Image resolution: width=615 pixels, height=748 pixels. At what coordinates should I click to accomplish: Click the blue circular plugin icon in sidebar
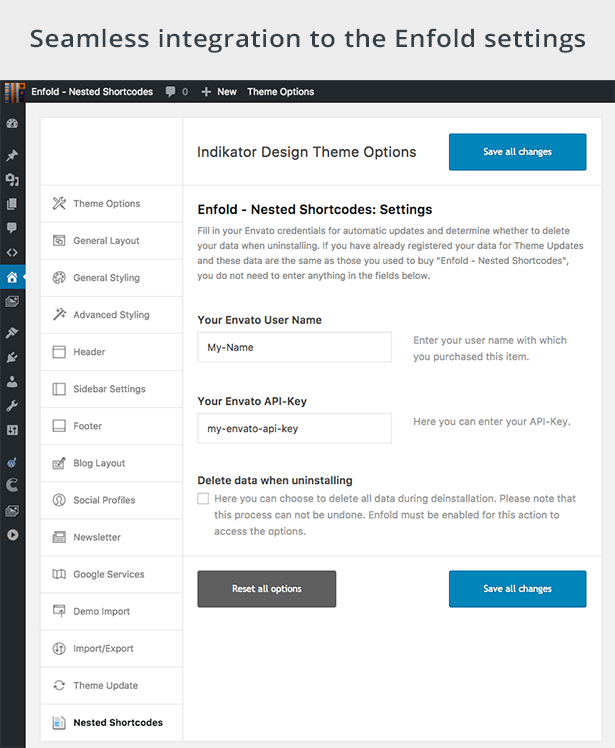pos(12,462)
